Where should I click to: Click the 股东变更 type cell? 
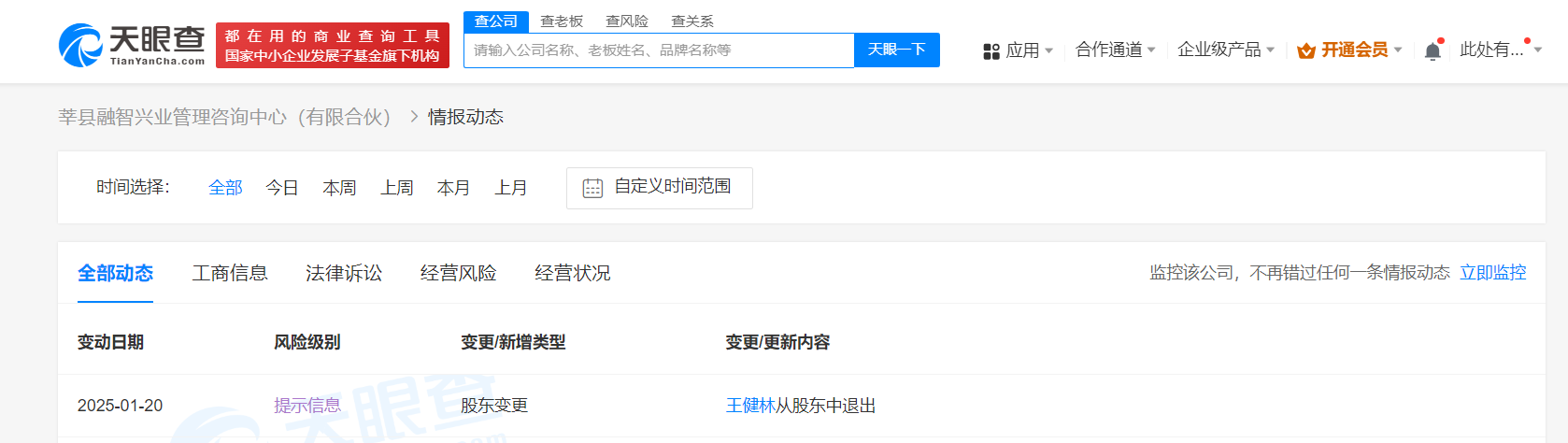click(494, 406)
